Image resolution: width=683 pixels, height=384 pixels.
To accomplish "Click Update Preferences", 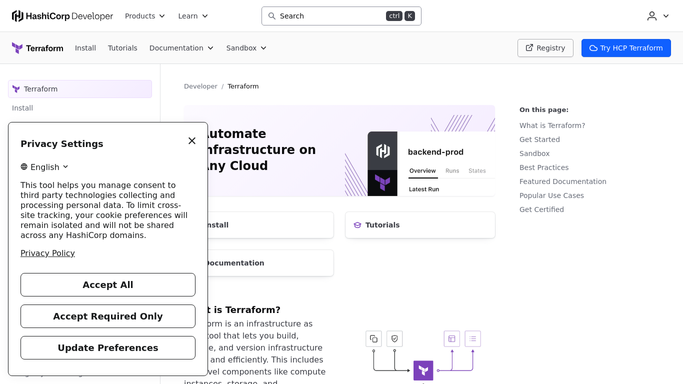I will (x=108, y=348).
